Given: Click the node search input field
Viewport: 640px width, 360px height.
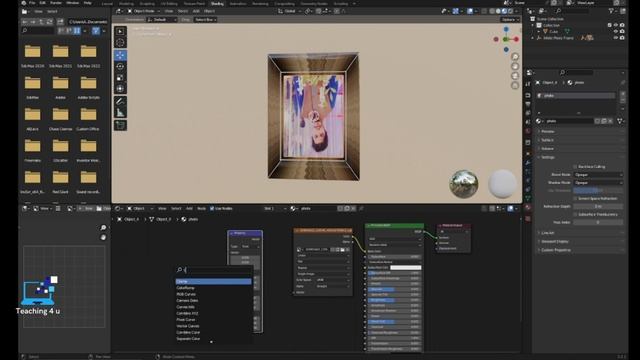Looking at the screenshot, I should coord(214,270).
